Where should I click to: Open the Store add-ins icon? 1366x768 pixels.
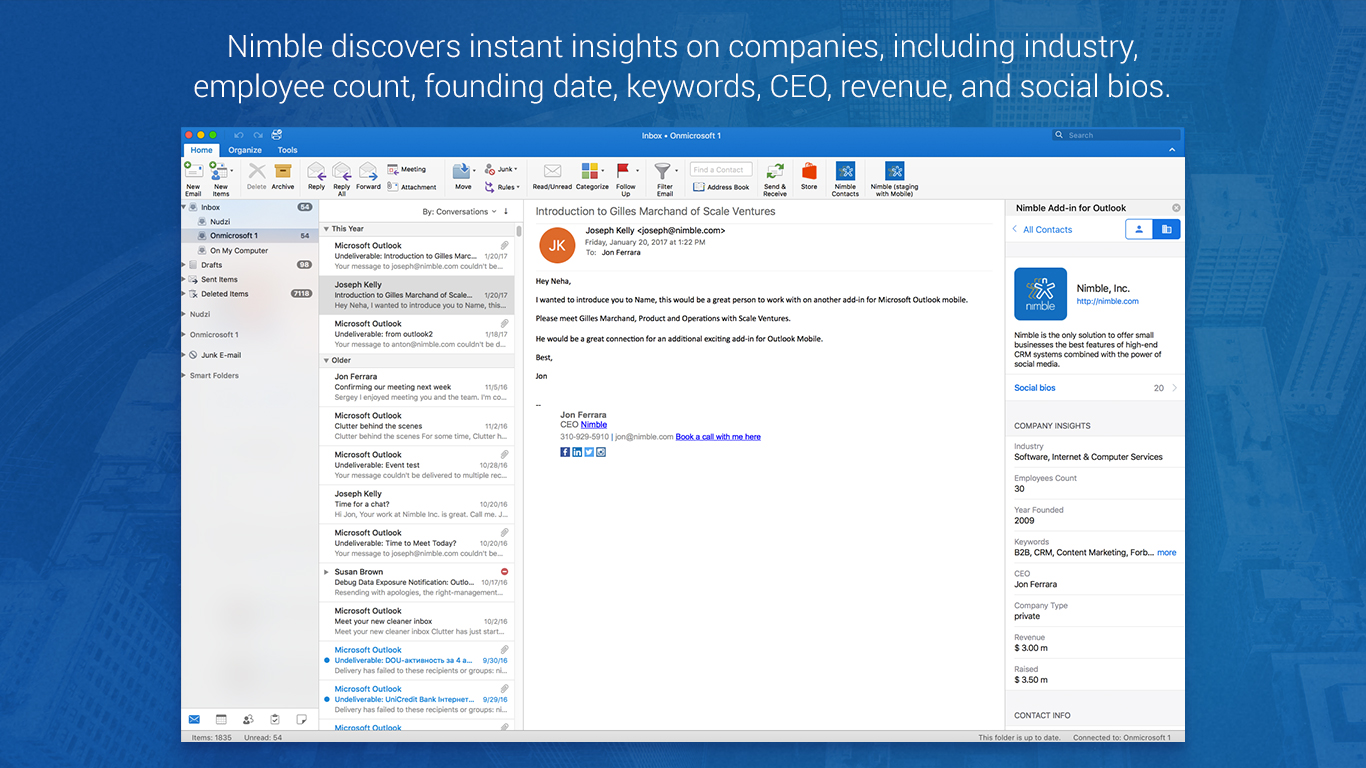coord(809,171)
